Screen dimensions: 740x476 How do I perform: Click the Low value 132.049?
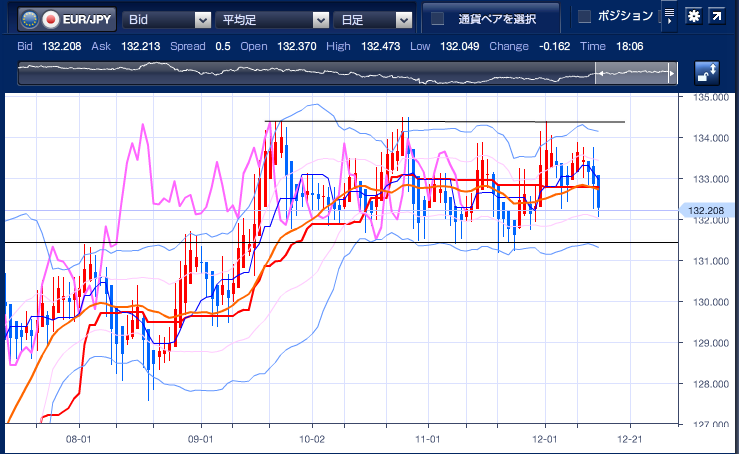point(460,46)
